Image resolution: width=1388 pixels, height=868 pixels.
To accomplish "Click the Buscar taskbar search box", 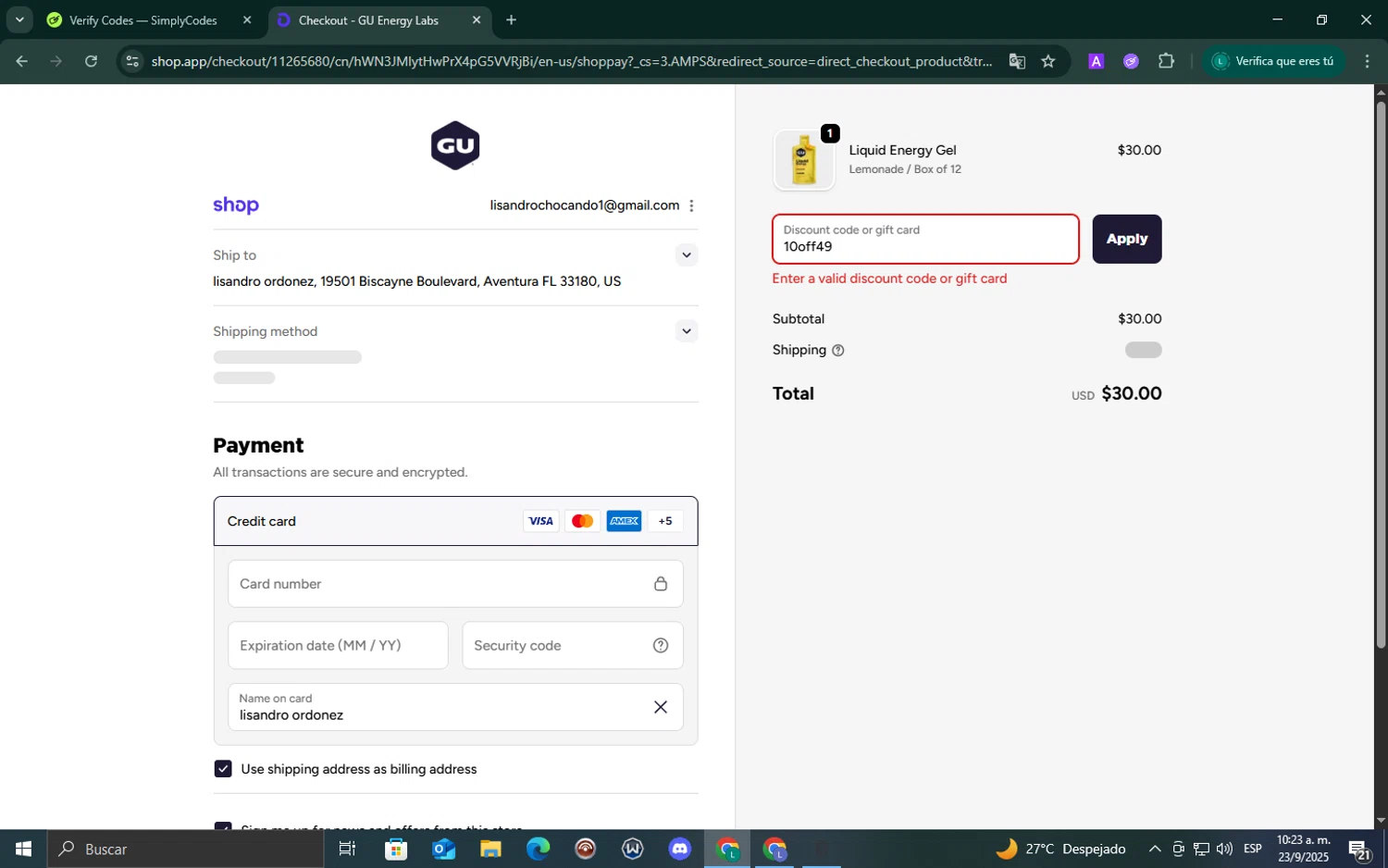I will pos(185,849).
